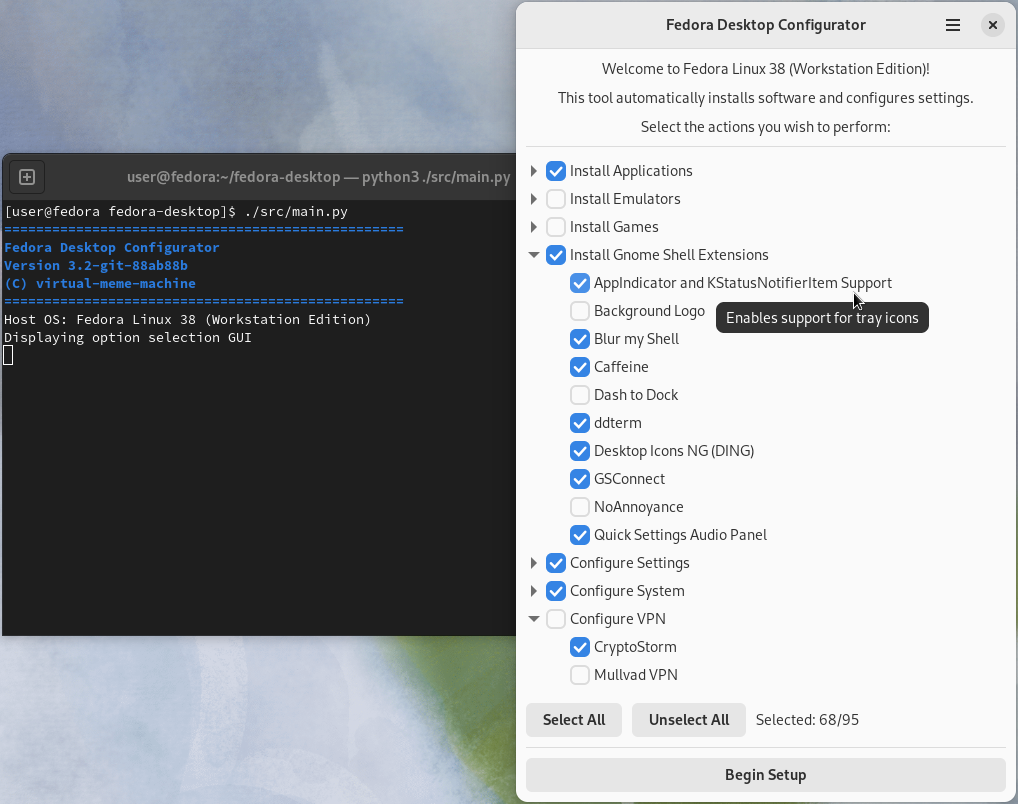Enable the Dash to Dock checkbox
This screenshot has width=1018, height=804.
pyautogui.click(x=580, y=394)
